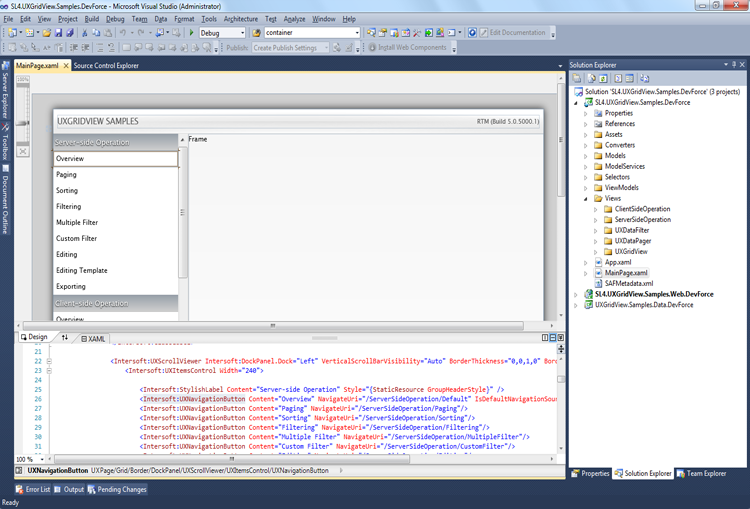Collapse the Views folder

coord(585,199)
